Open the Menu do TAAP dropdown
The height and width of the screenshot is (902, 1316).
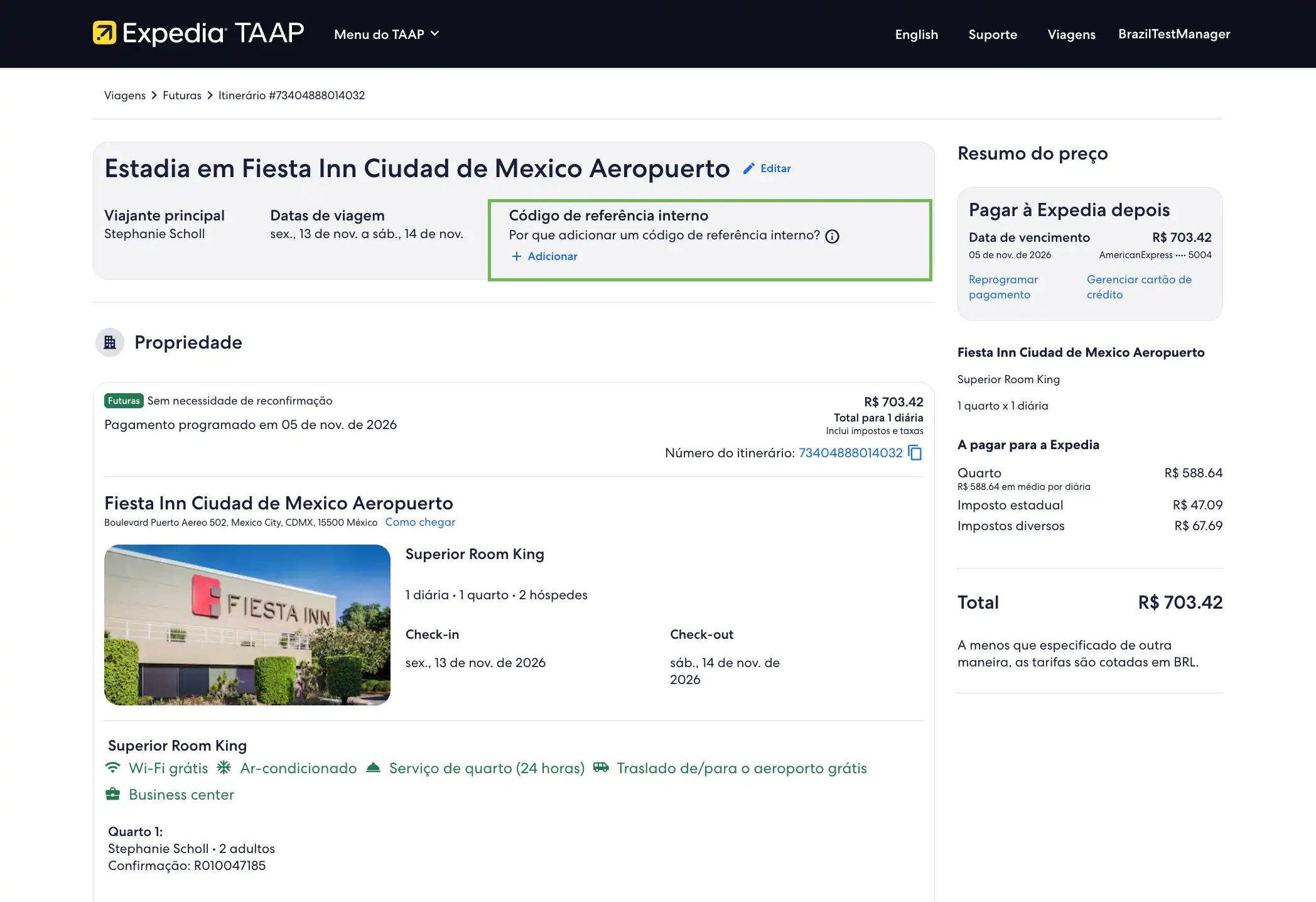pos(386,35)
